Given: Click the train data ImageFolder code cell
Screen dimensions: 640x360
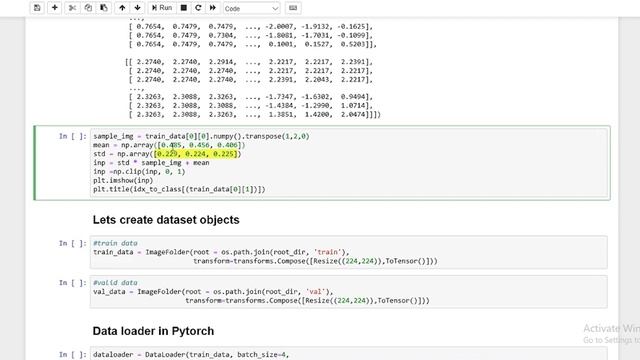Looking at the screenshot, I should pyautogui.click(x=349, y=252).
